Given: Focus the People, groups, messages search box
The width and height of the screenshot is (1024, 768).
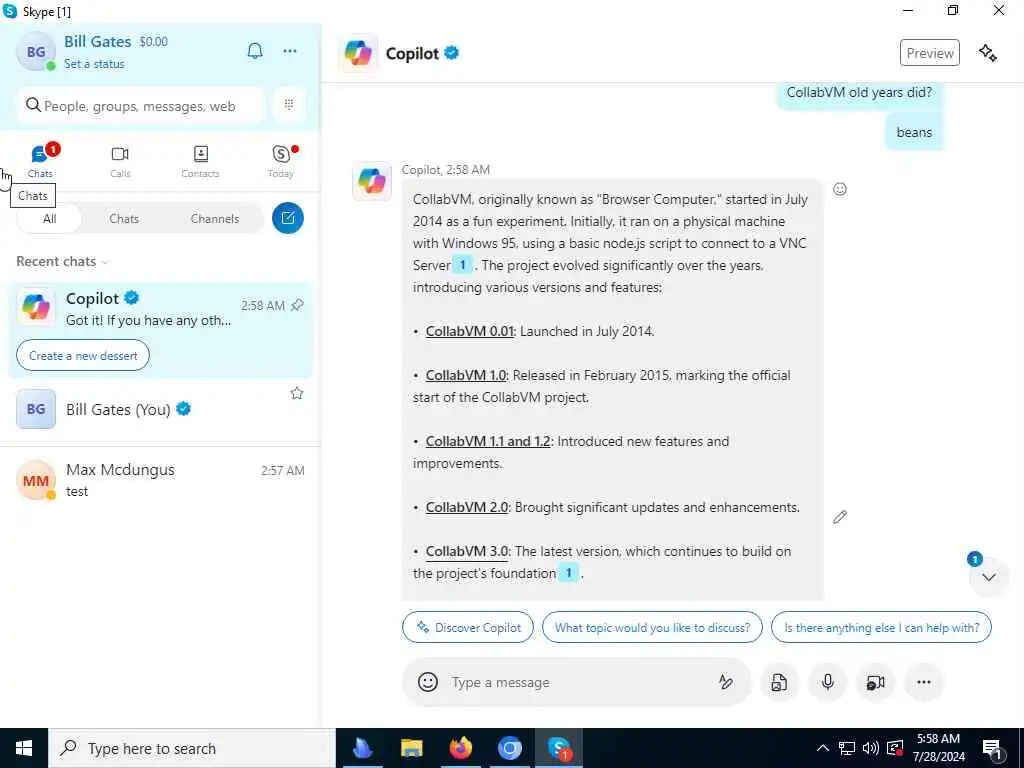Looking at the screenshot, I should [x=140, y=105].
